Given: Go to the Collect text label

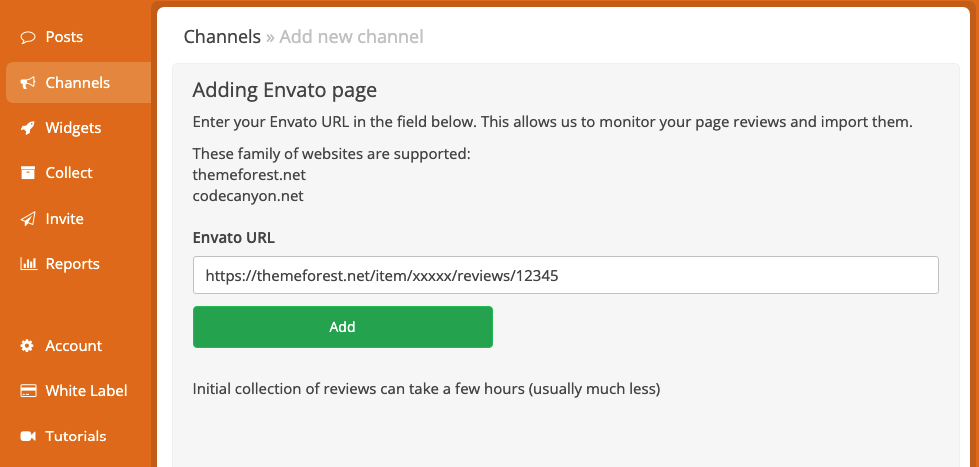Looking at the screenshot, I should coord(69,173).
